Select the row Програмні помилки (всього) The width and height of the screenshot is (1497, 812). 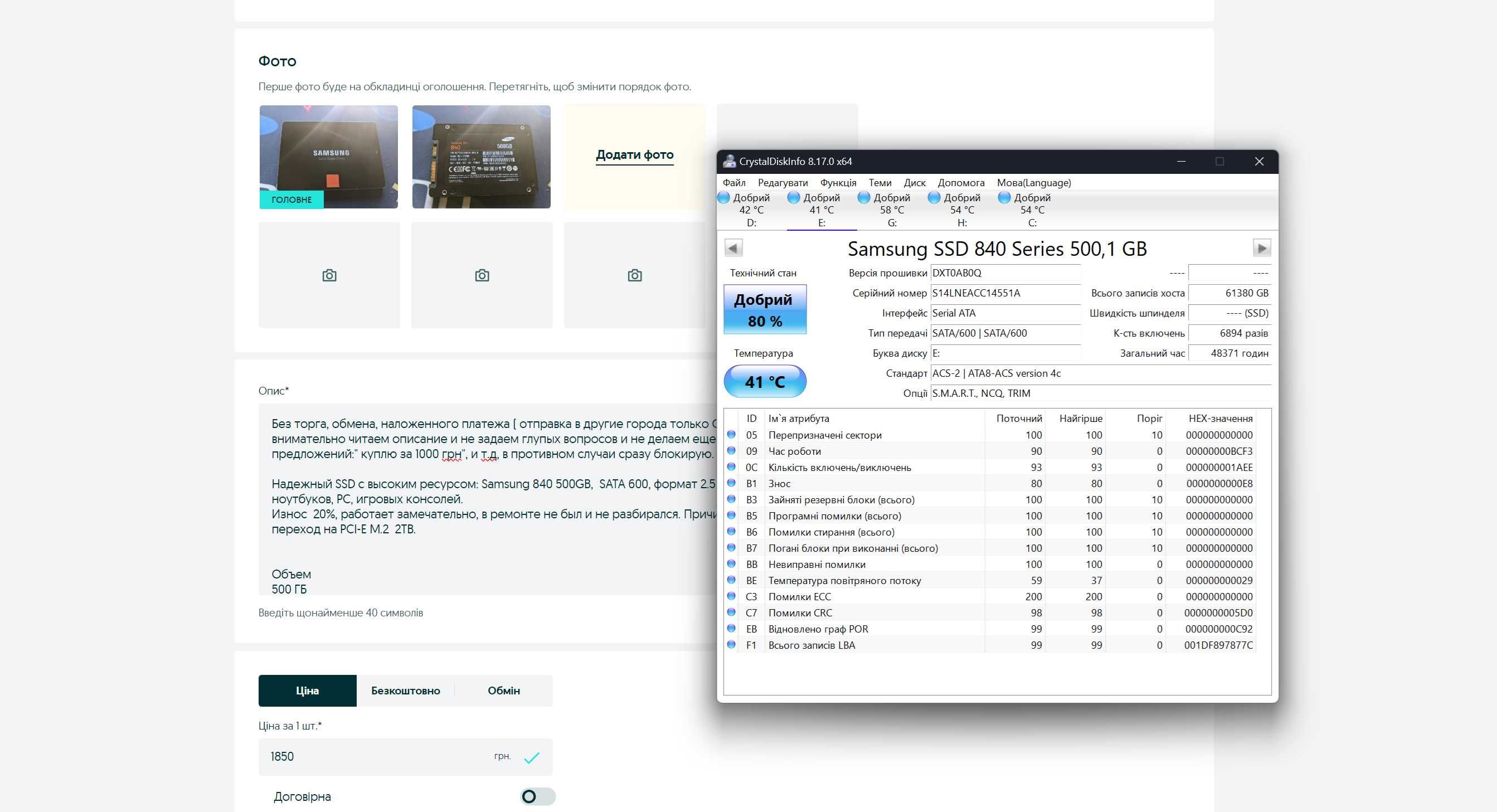[x=991, y=516]
